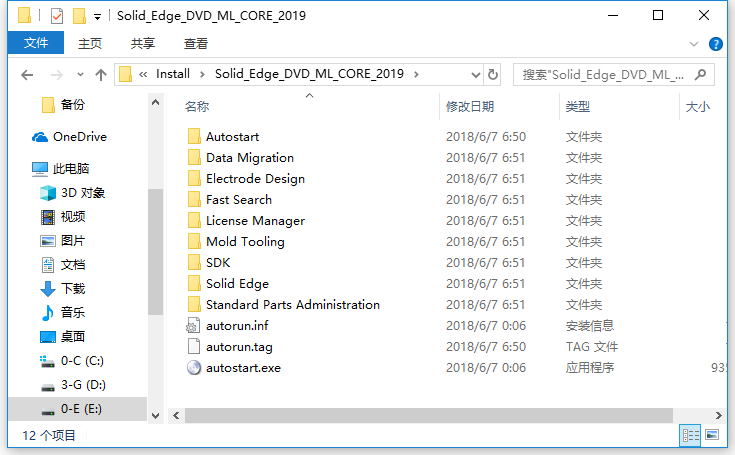Go up one folder level

(101, 75)
